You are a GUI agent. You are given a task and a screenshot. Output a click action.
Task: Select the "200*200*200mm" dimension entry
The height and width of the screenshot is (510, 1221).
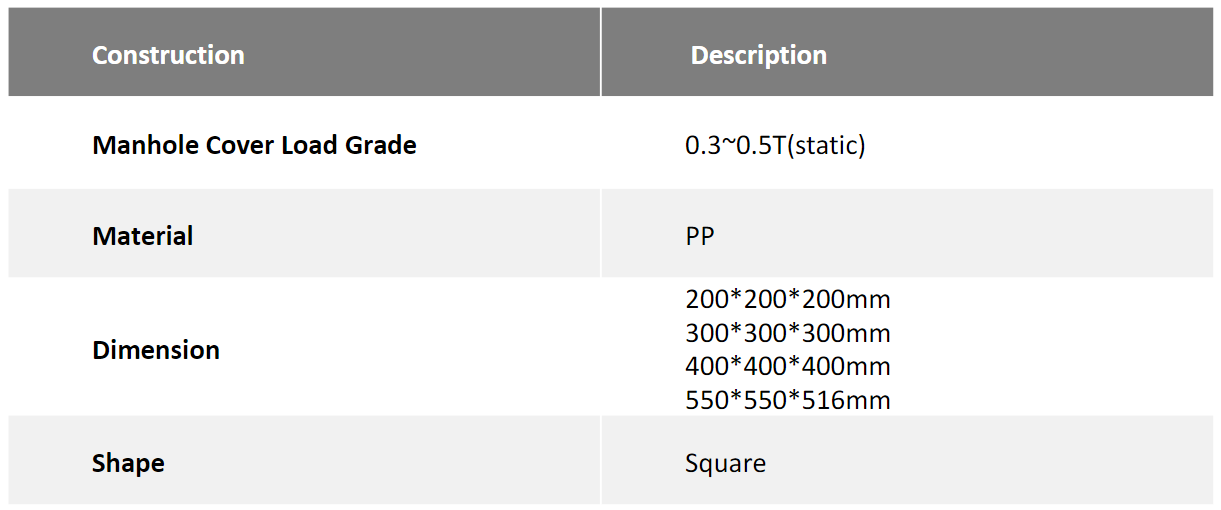tap(787, 299)
